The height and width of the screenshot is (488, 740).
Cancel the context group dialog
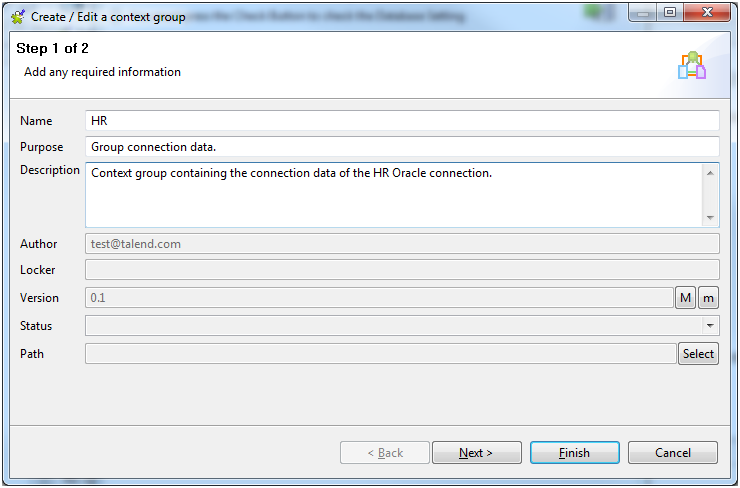coord(673,453)
